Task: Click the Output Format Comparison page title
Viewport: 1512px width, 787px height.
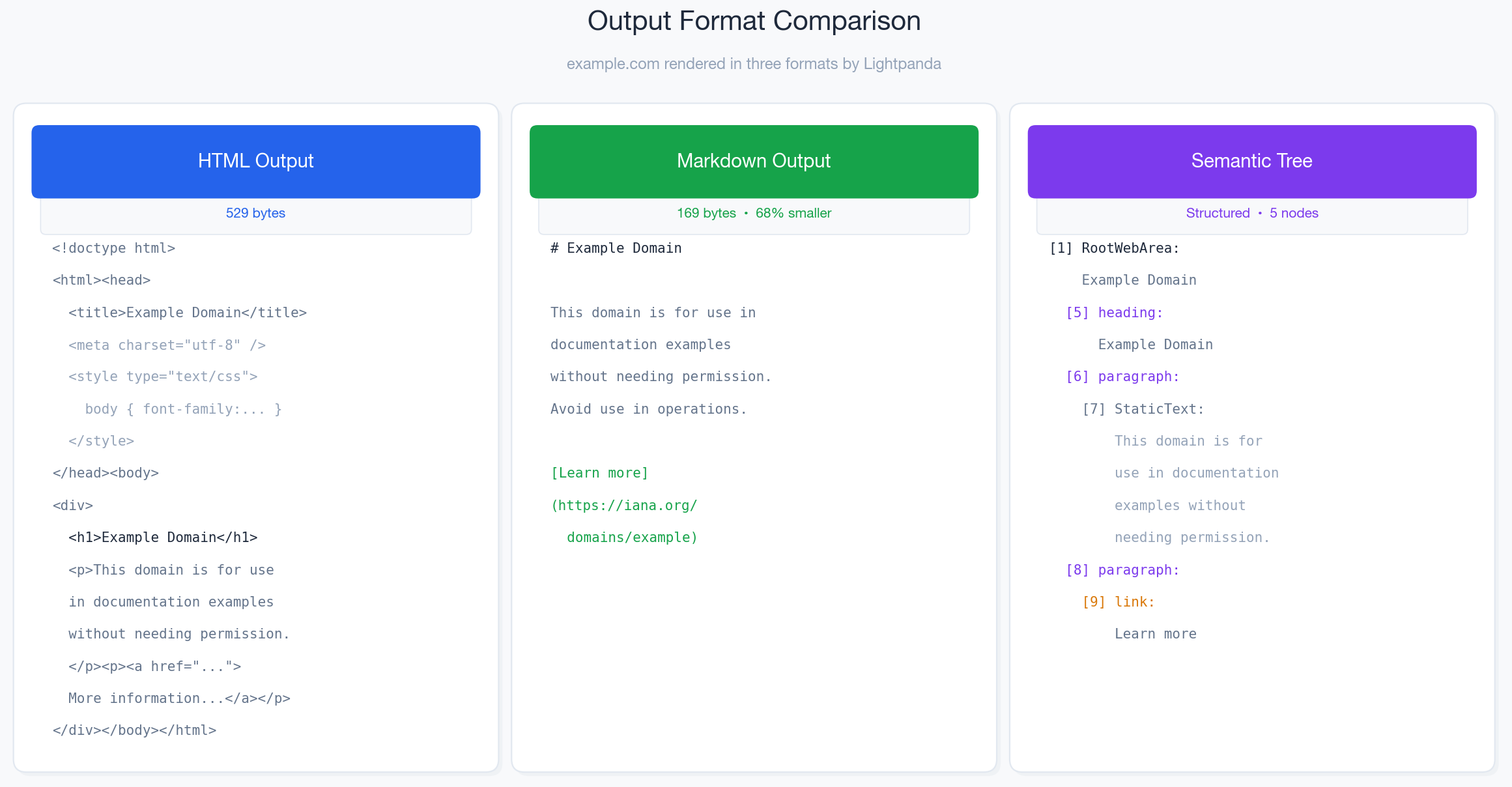Action: tap(754, 21)
